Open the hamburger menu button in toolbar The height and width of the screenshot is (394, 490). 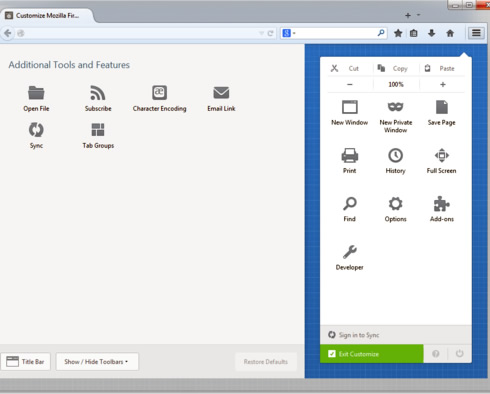(476, 33)
